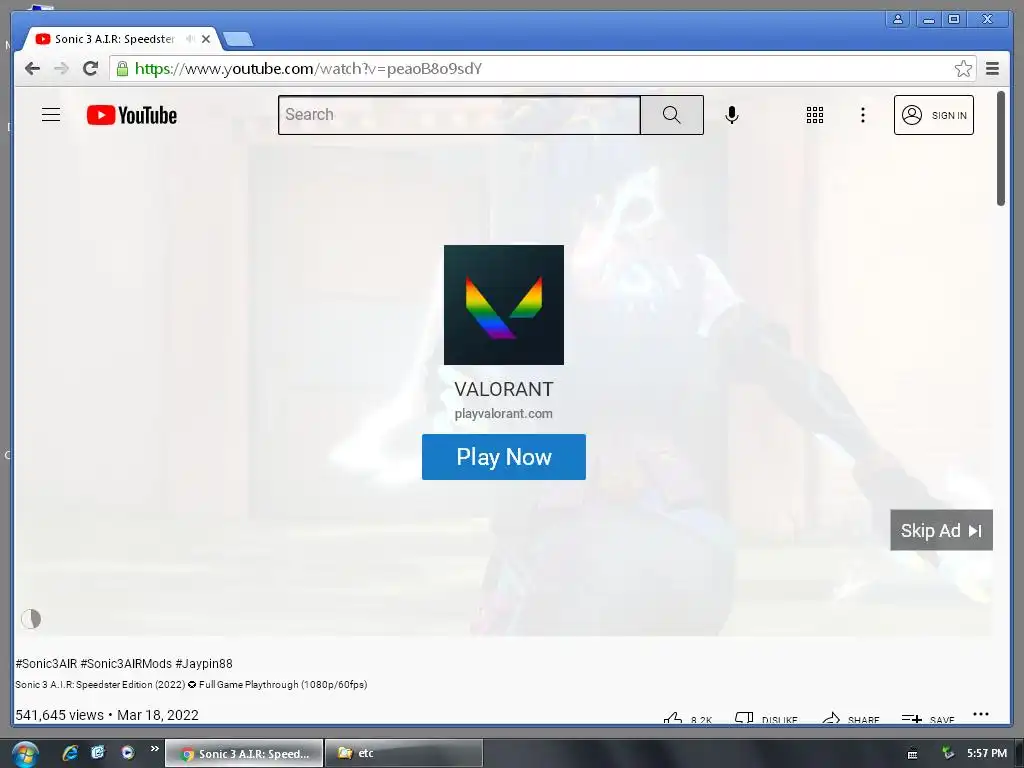
Task: Open the YouTube guide hamburger menu
Action: tap(51, 115)
